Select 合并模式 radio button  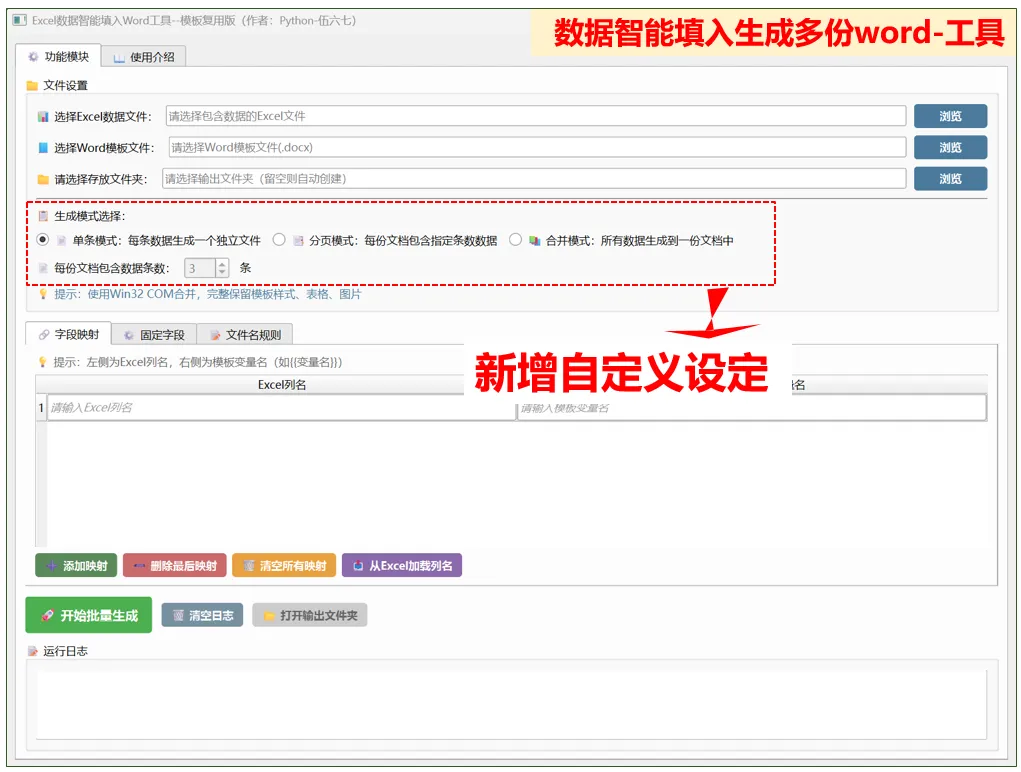(x=515, y=240)
